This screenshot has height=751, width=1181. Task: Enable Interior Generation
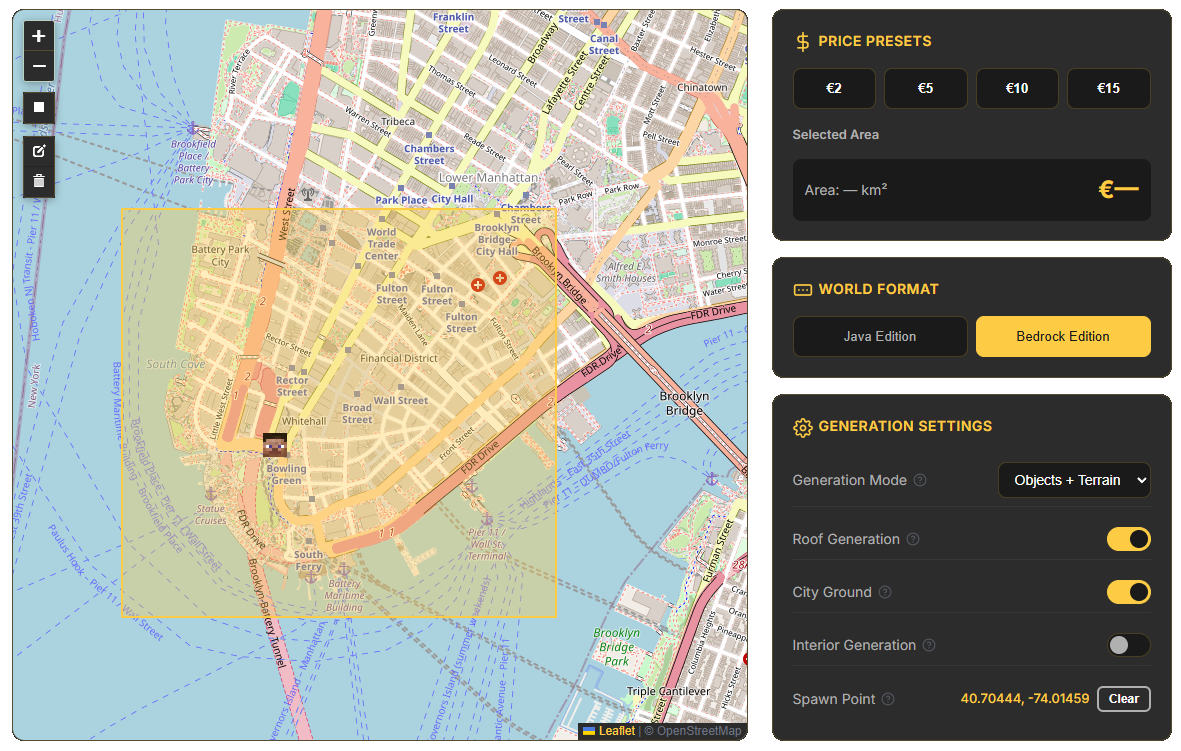(1129, 645)
